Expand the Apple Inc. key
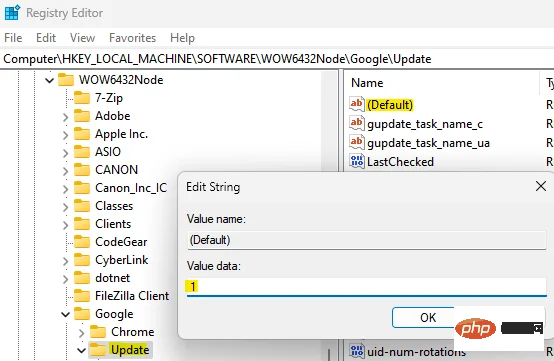The width and height of the screenshot is (554, 361). tap(65, 135)
